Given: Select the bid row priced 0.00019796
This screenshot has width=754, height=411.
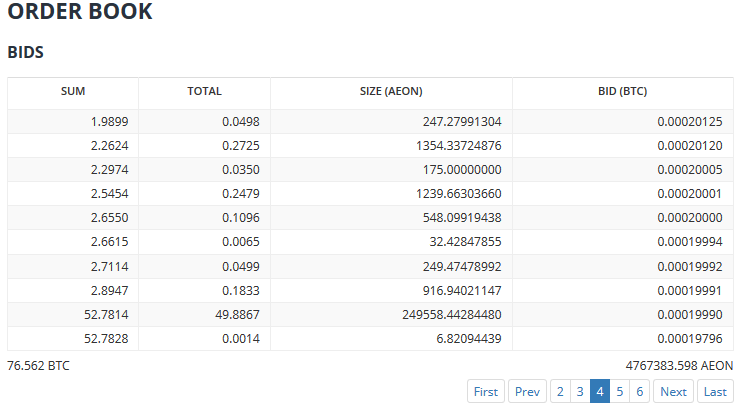Looking at the screenshot, I should (x=370, y=339).
